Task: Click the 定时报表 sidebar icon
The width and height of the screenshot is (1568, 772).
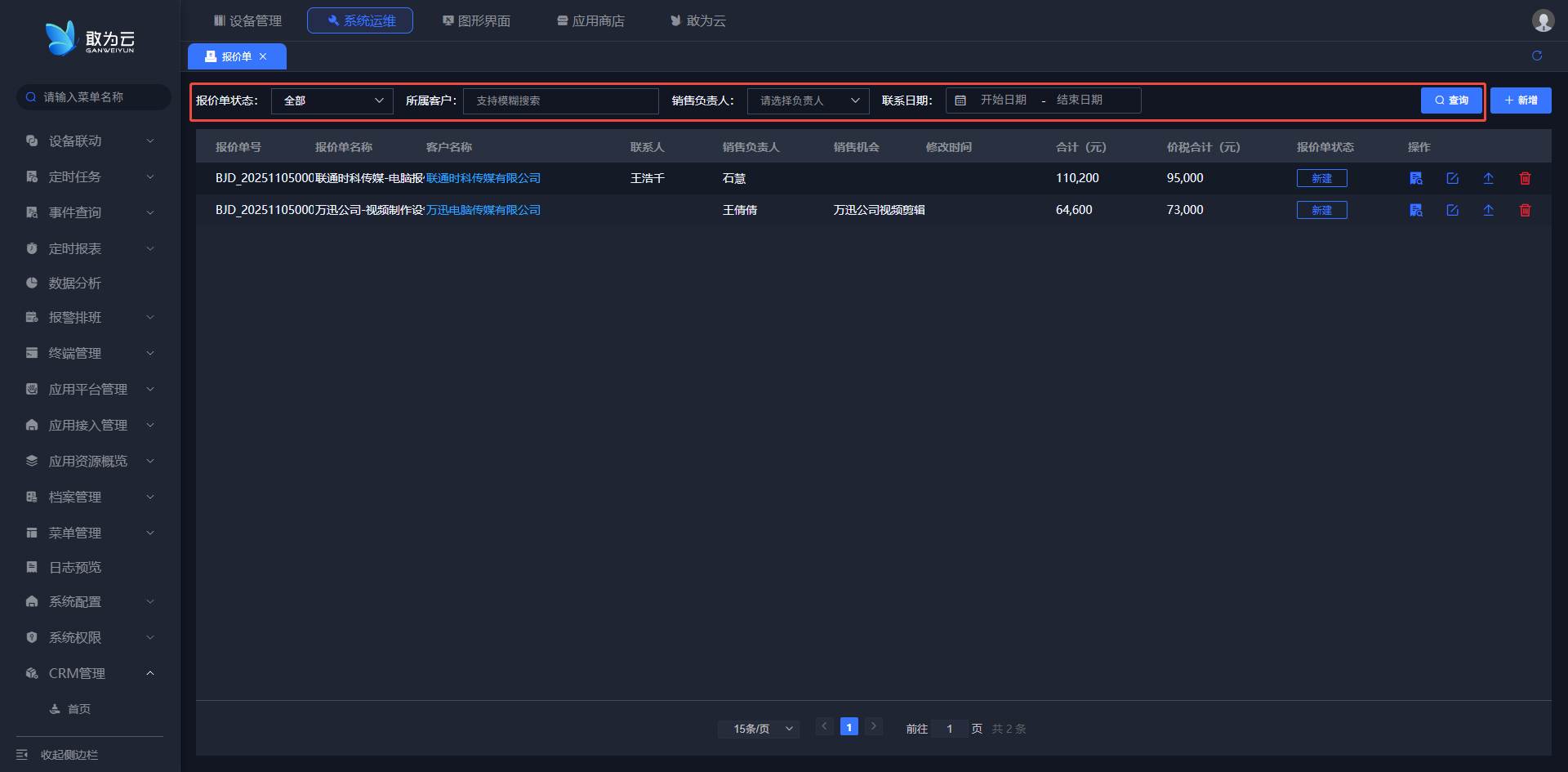Action: [x=32, y=248]
